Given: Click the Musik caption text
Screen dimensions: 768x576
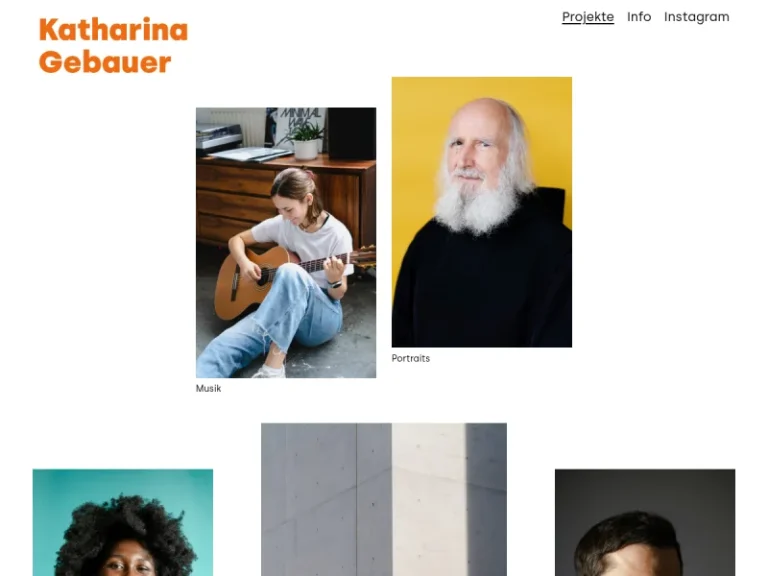Looking at the screenshot, I should 208,388.
